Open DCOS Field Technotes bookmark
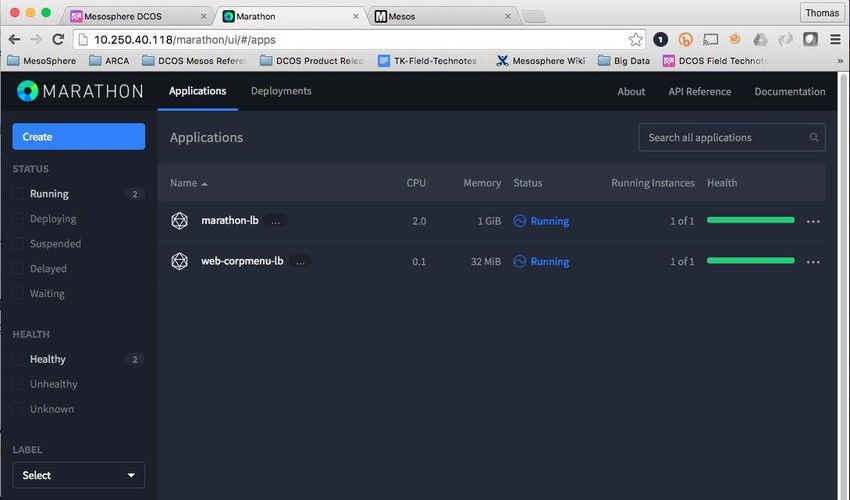 tap(716, 61)
